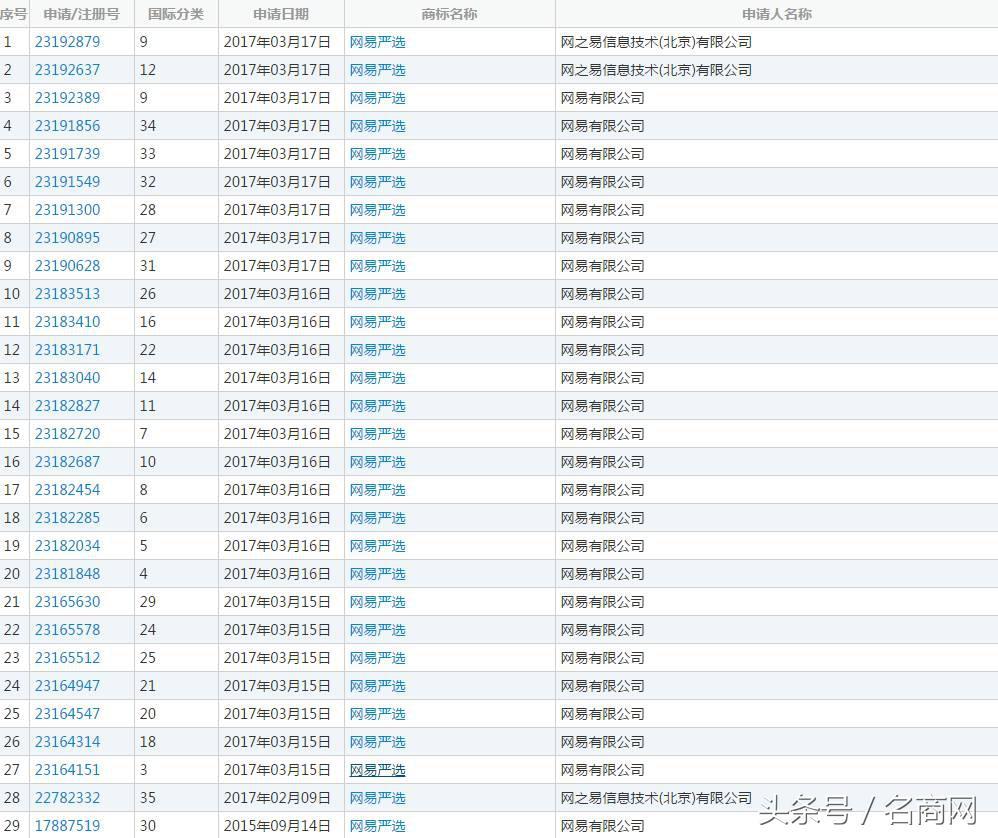Image resolution: width=998 pixels, height=838 pixels.
Task: Click 网易严选 link on the last row
Action: [378, 826]
